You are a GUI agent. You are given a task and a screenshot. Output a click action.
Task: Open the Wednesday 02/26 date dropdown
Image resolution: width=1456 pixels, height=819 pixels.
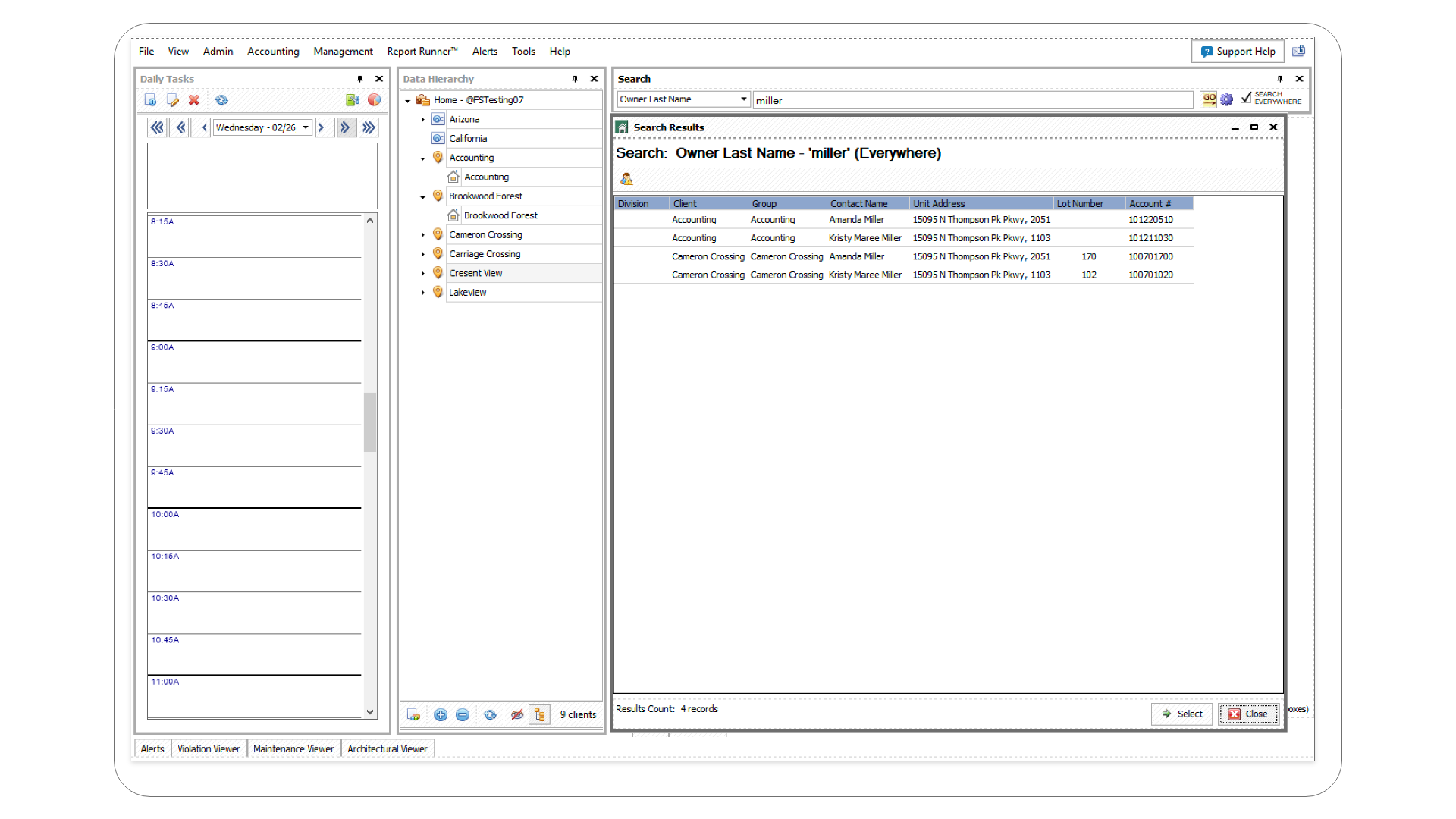click(306, 127)
